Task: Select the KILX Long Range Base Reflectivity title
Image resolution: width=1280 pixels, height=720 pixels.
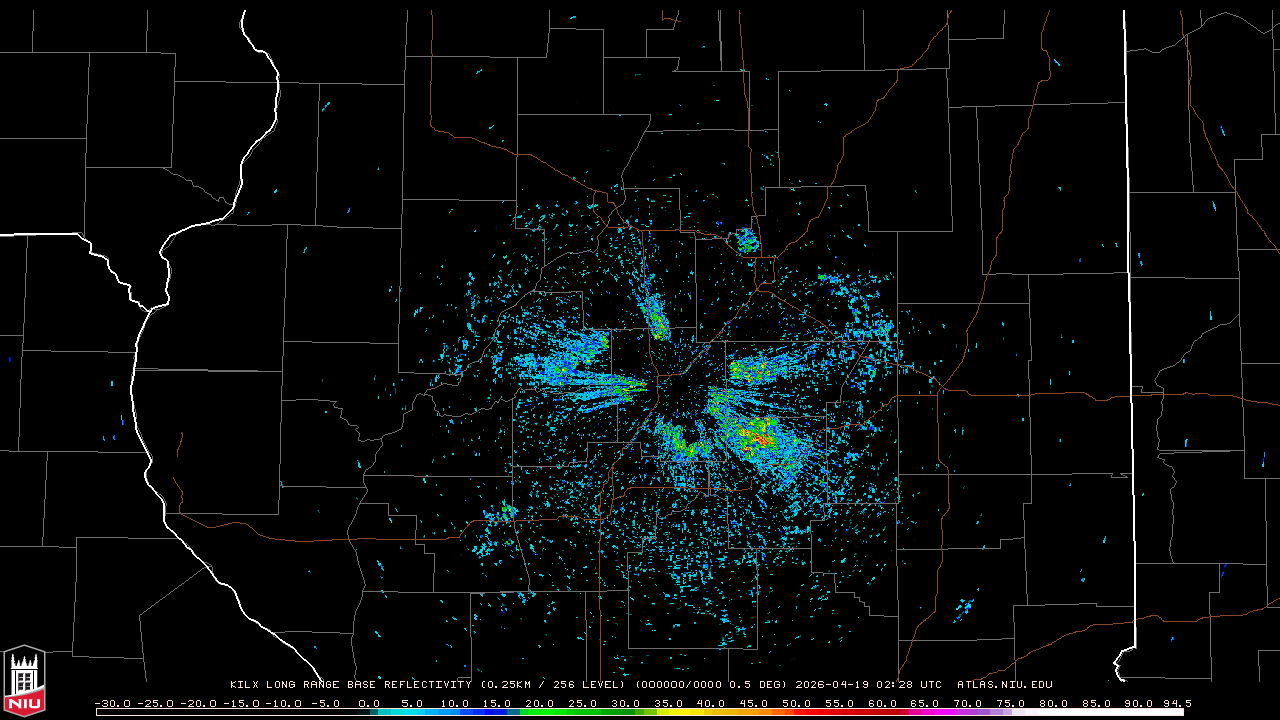Action: pyautogui.click(x=351, y=685)
